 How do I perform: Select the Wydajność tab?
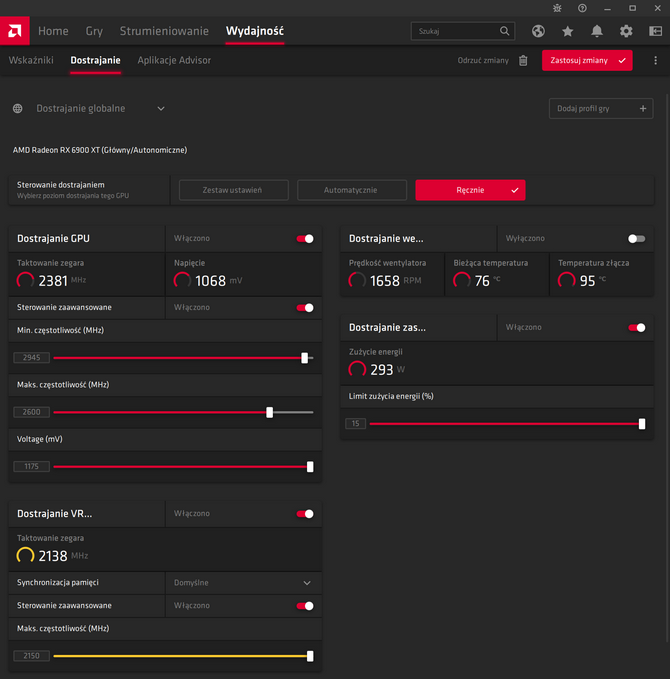[x=255, y=31]
